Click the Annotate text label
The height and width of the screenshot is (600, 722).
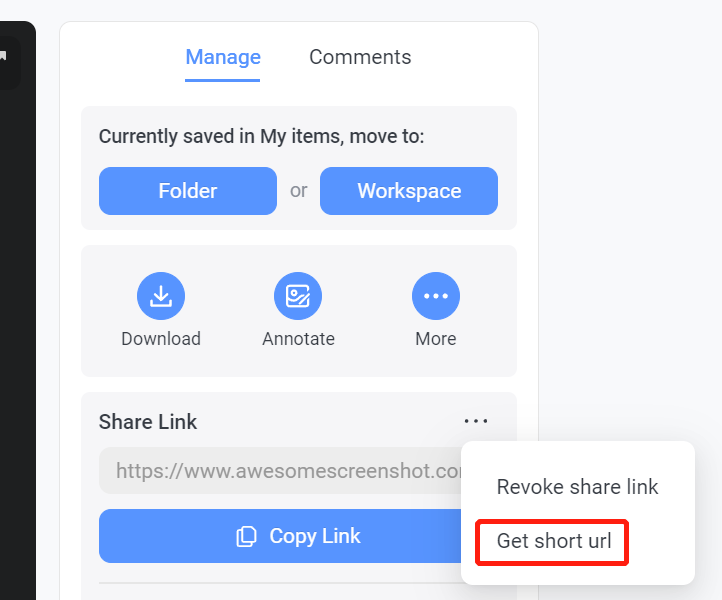298,339
